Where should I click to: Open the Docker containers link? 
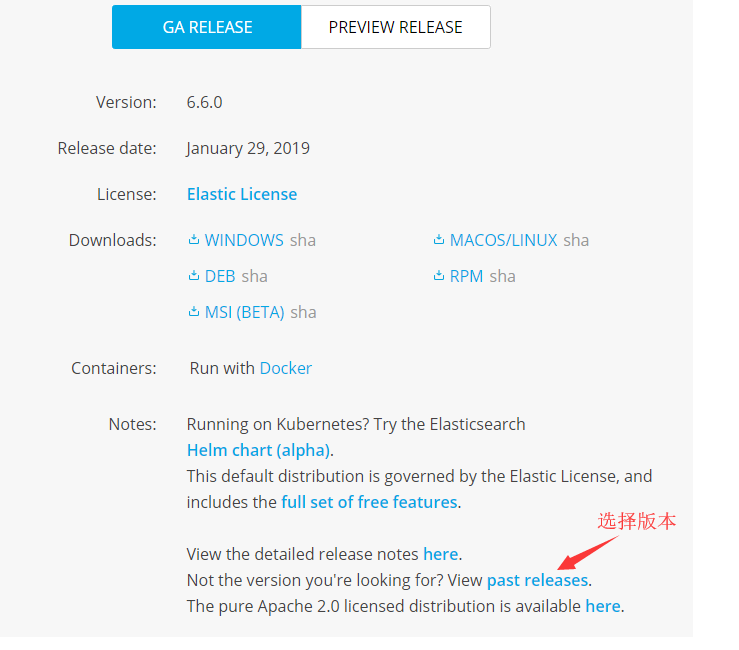[x=286, y=368]
